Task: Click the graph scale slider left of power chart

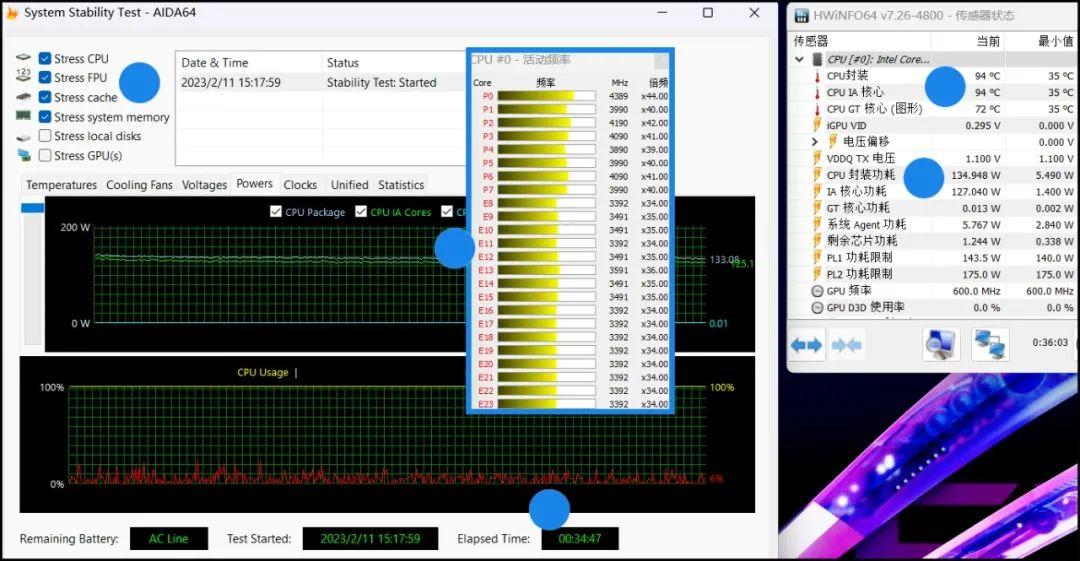Action: point(33,208)
